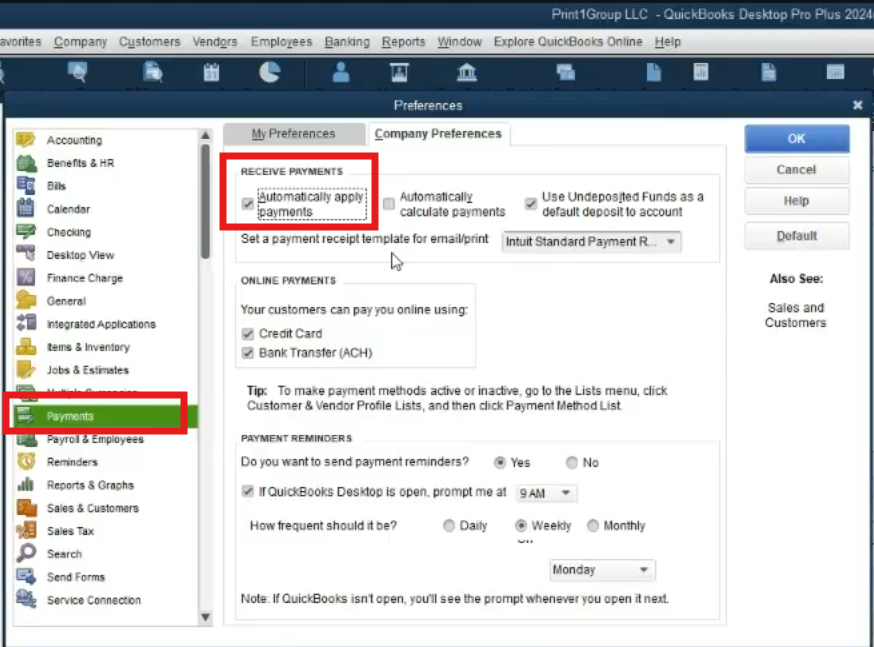Enable Automatically calculate payments checkbox

389,203
